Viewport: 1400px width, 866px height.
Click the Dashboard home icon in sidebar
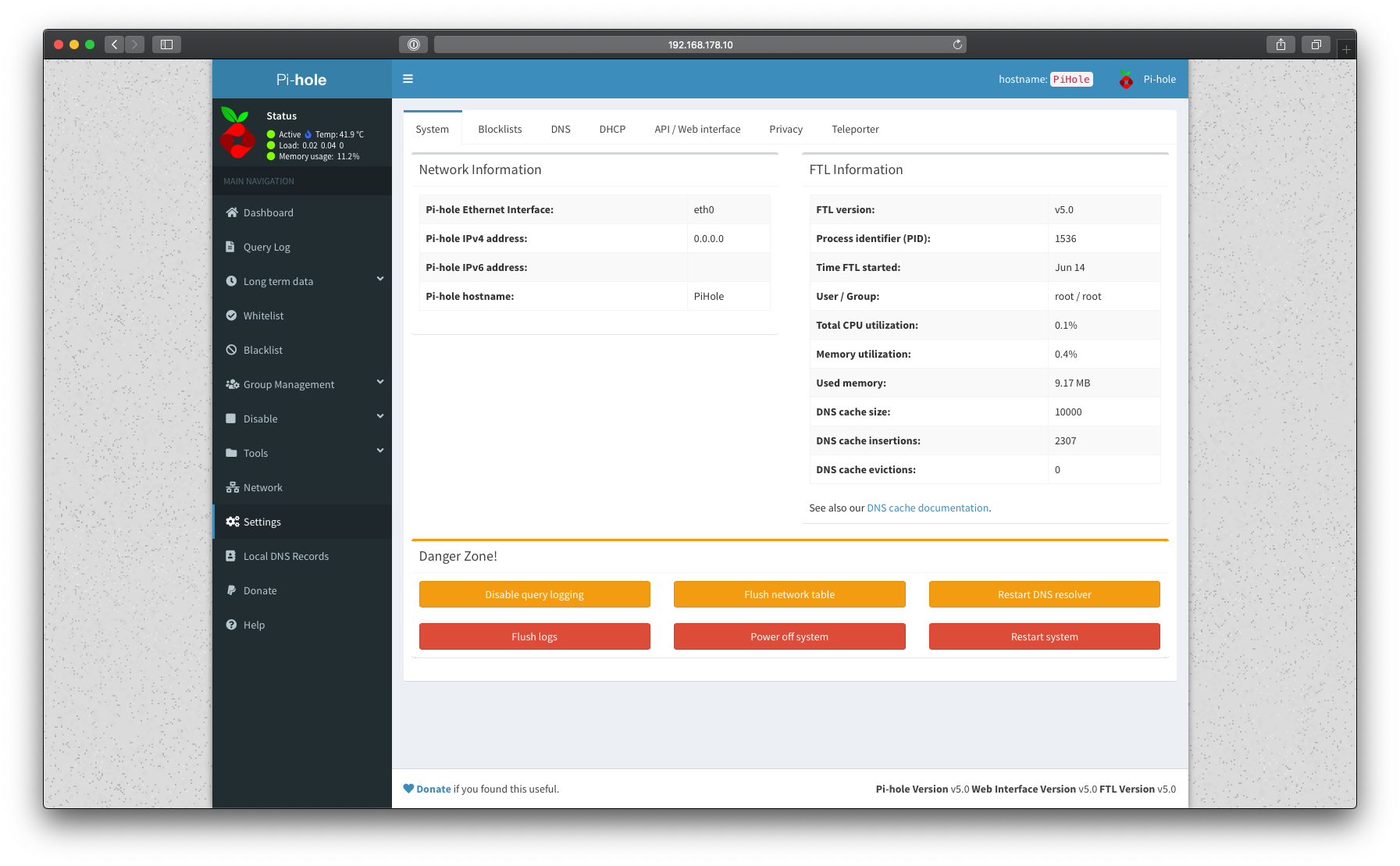231,212
